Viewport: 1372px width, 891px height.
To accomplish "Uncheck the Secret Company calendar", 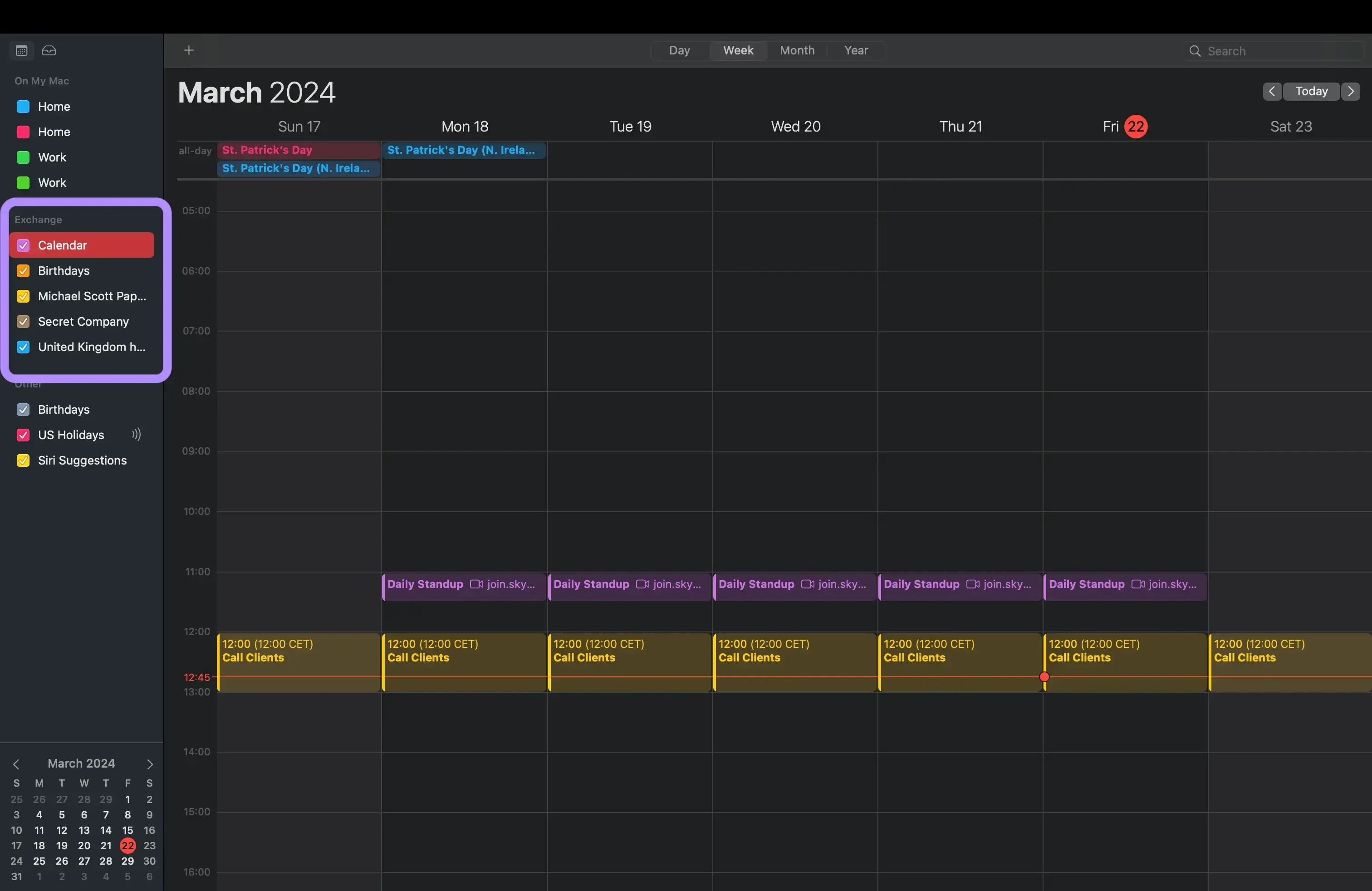I will coord(24,322).
